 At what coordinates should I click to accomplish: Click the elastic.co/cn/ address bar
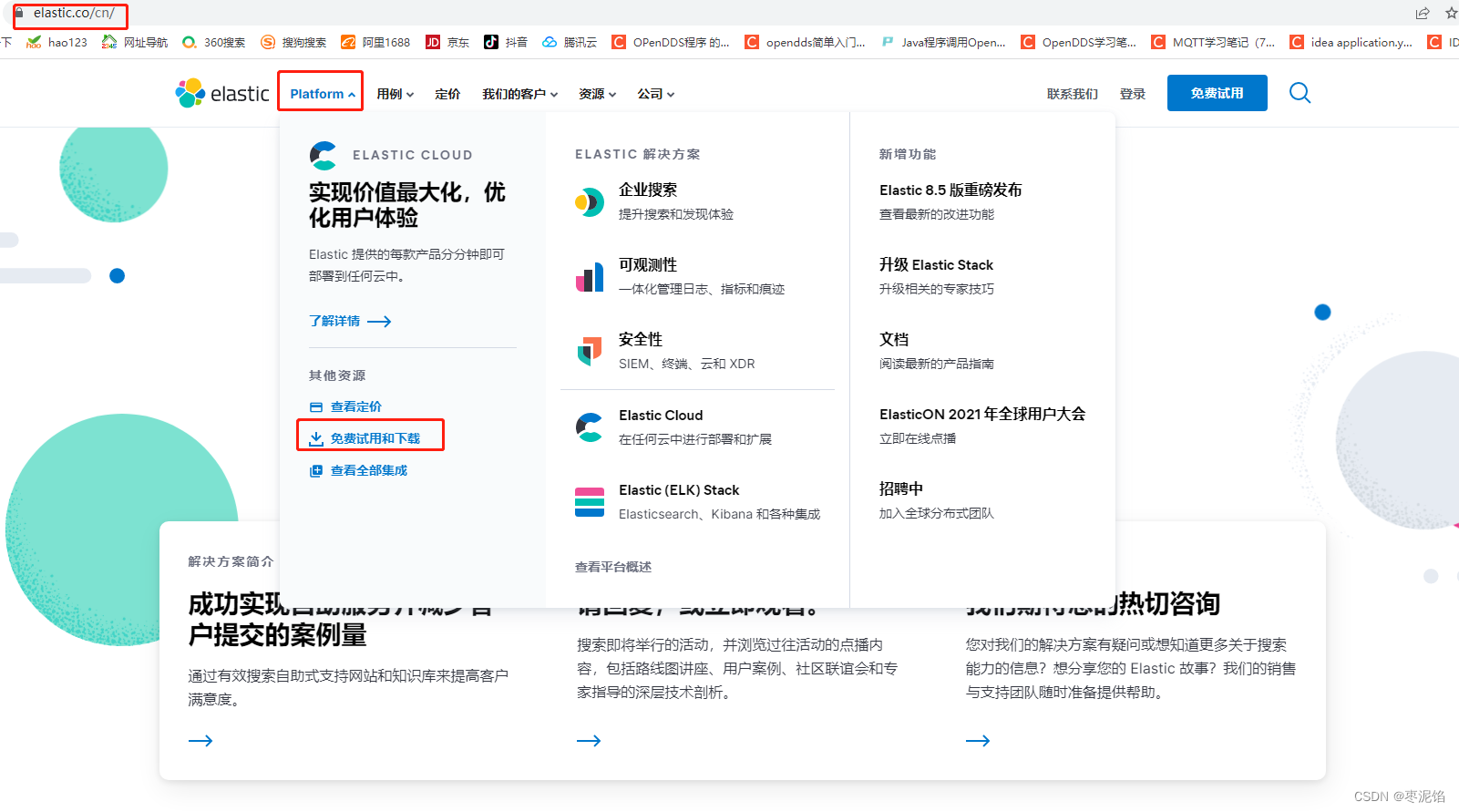[74, 13]
